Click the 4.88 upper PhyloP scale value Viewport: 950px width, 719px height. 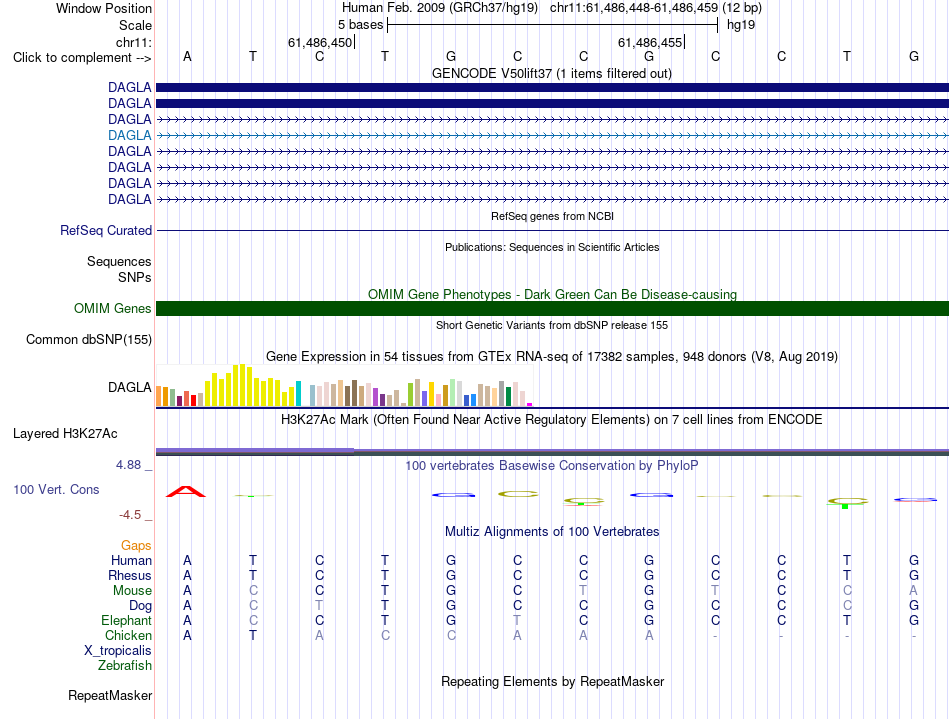tap(128, 465)
